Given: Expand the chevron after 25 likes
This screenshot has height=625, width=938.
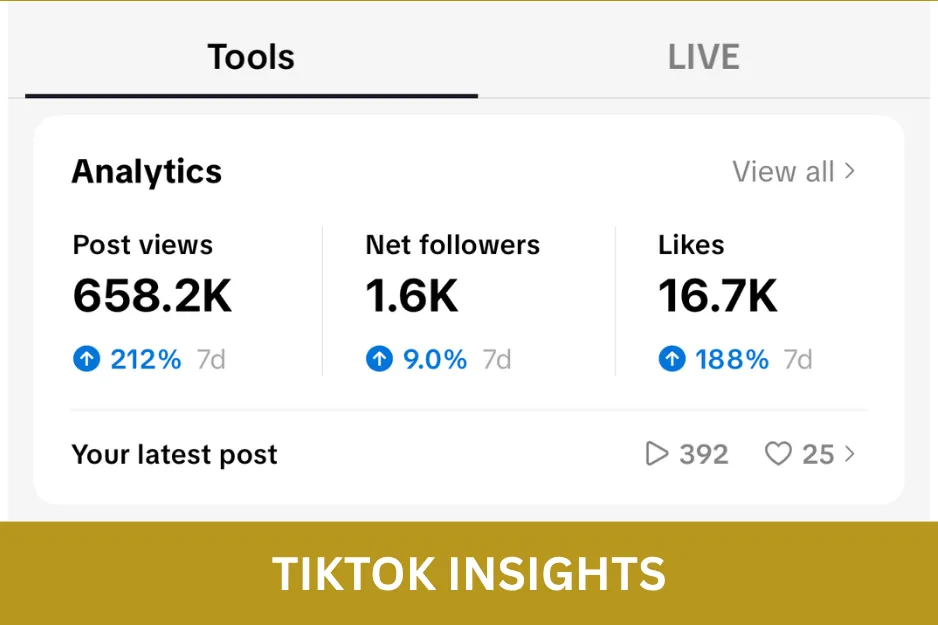Looking at the screenshot, I should pyautogui.click(x=849, y=454).
